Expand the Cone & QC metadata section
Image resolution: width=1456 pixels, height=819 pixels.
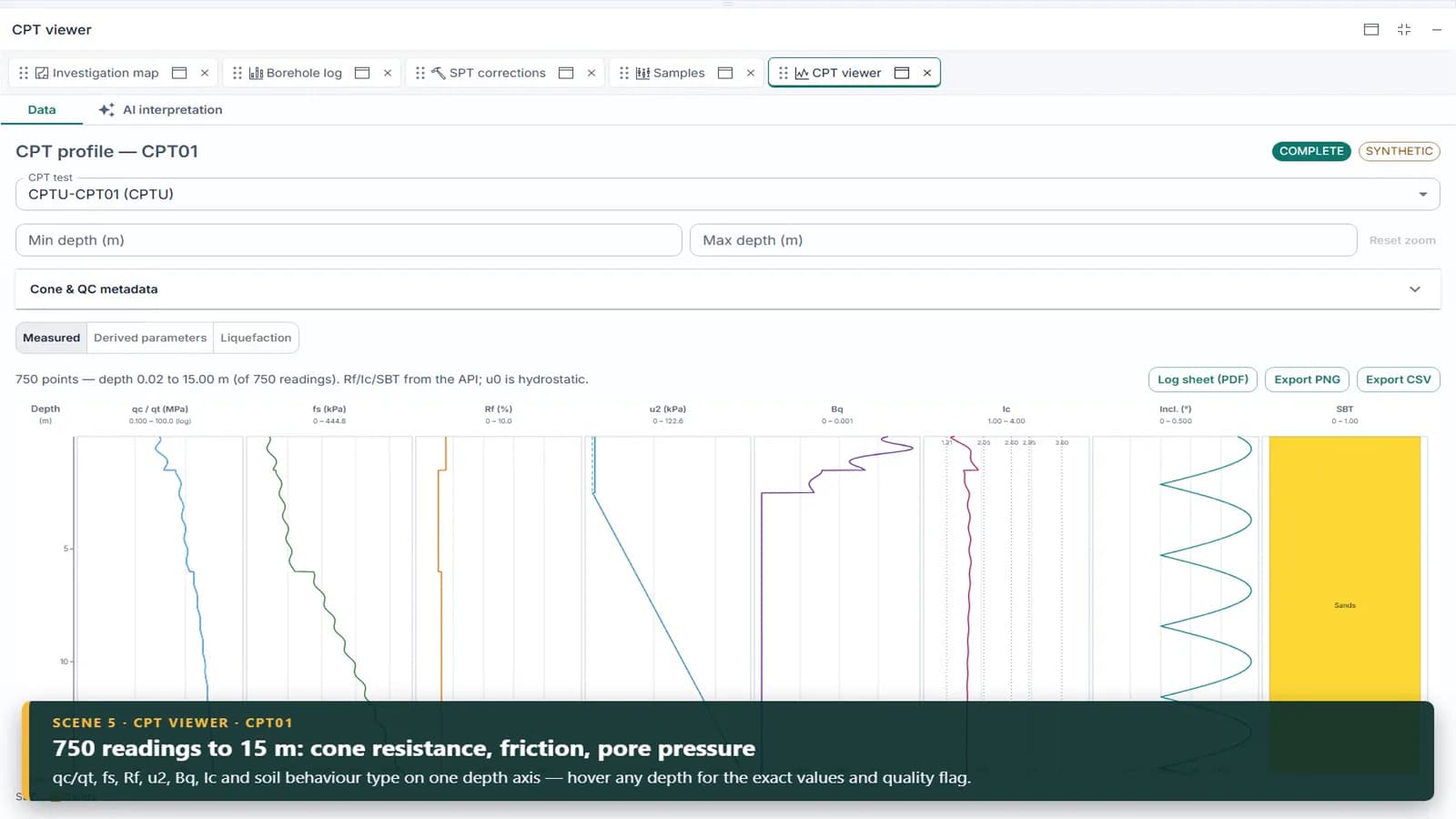(x=728, y=289)
